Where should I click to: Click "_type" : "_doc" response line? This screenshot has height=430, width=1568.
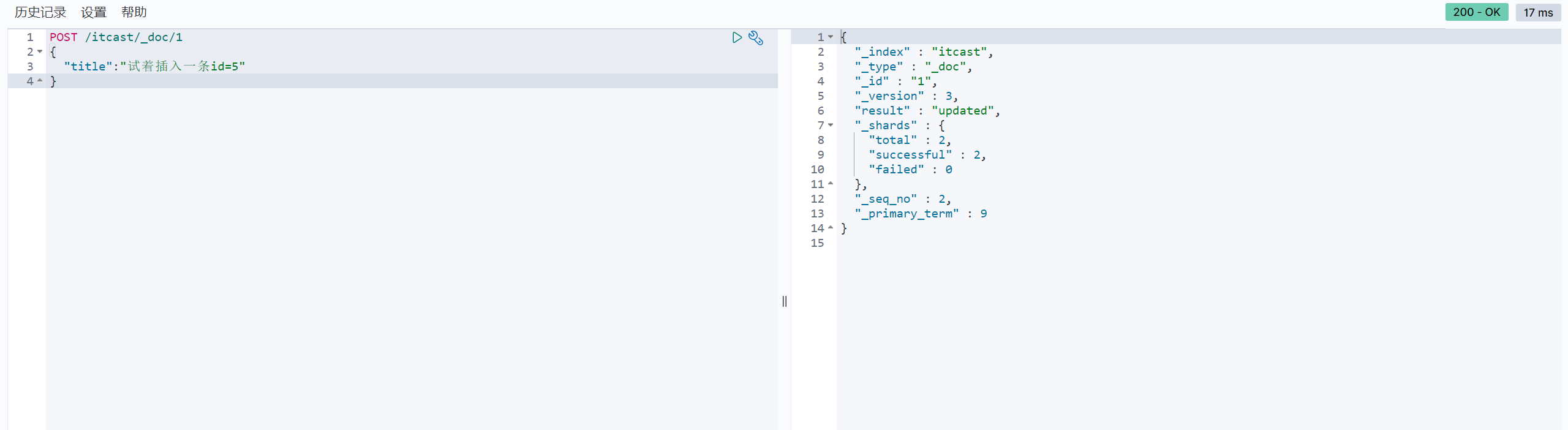(913, 67)
